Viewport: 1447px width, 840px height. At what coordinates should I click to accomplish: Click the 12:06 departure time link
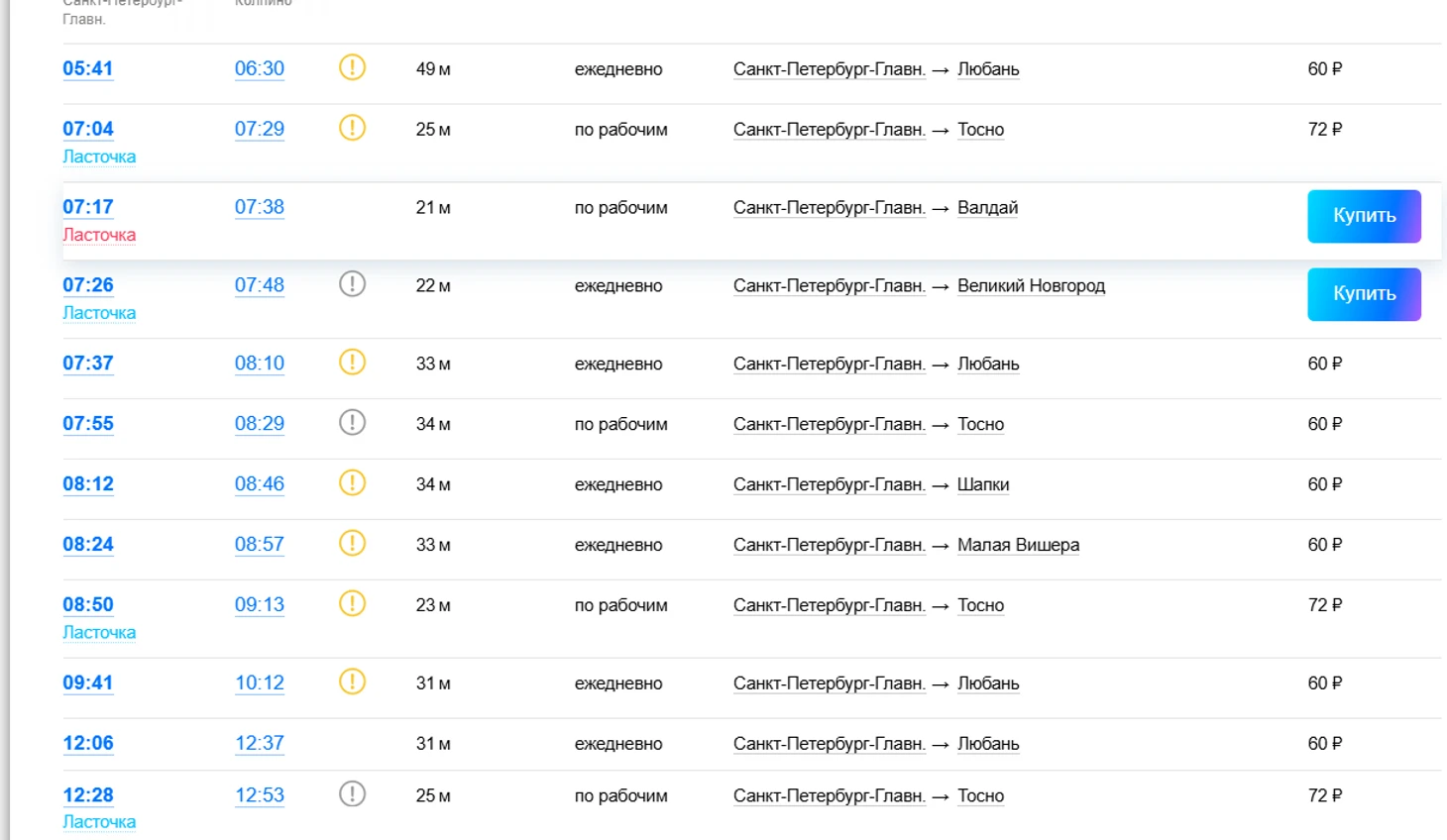(88, 743)
